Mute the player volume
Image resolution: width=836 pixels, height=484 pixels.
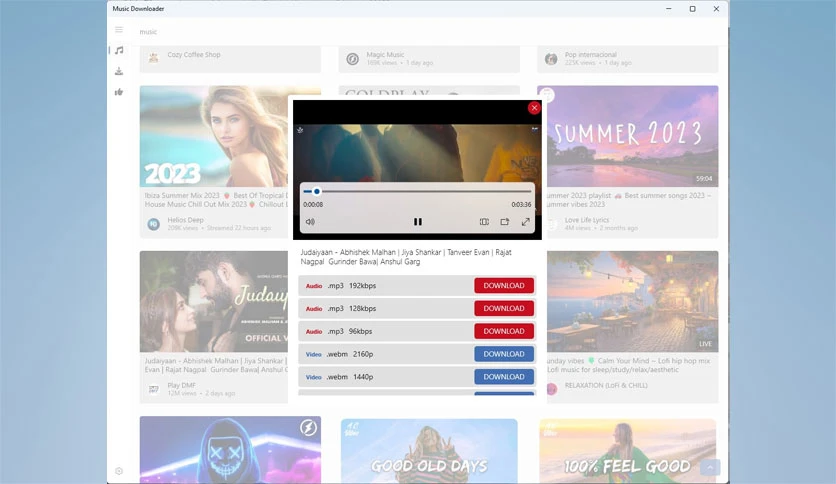point(310,222)
